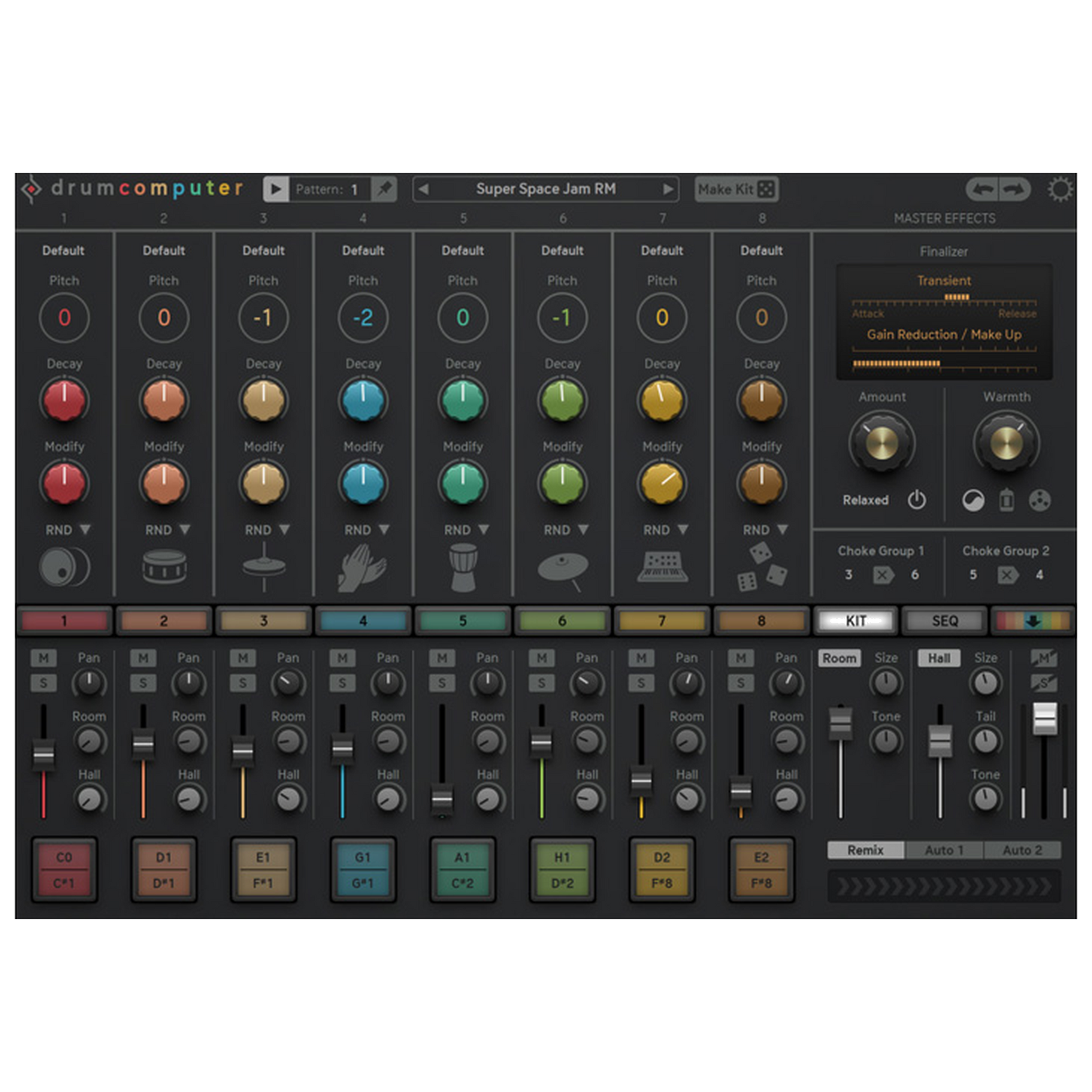The image size is (1092, 1092).
Task: Click the Auto 1 button
Action: [944, 850]
